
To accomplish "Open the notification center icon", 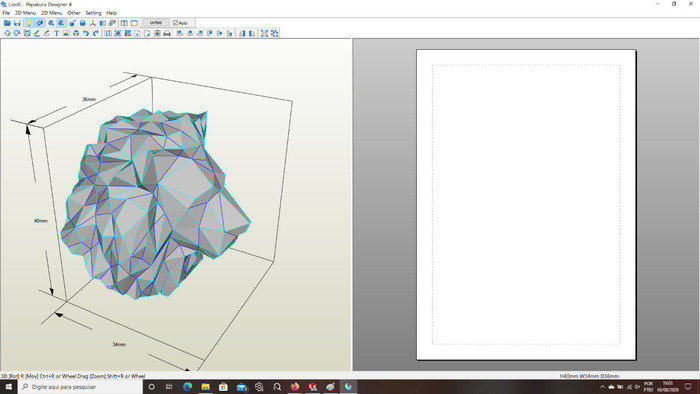I will pyautogui.click(x=688, y=387).
